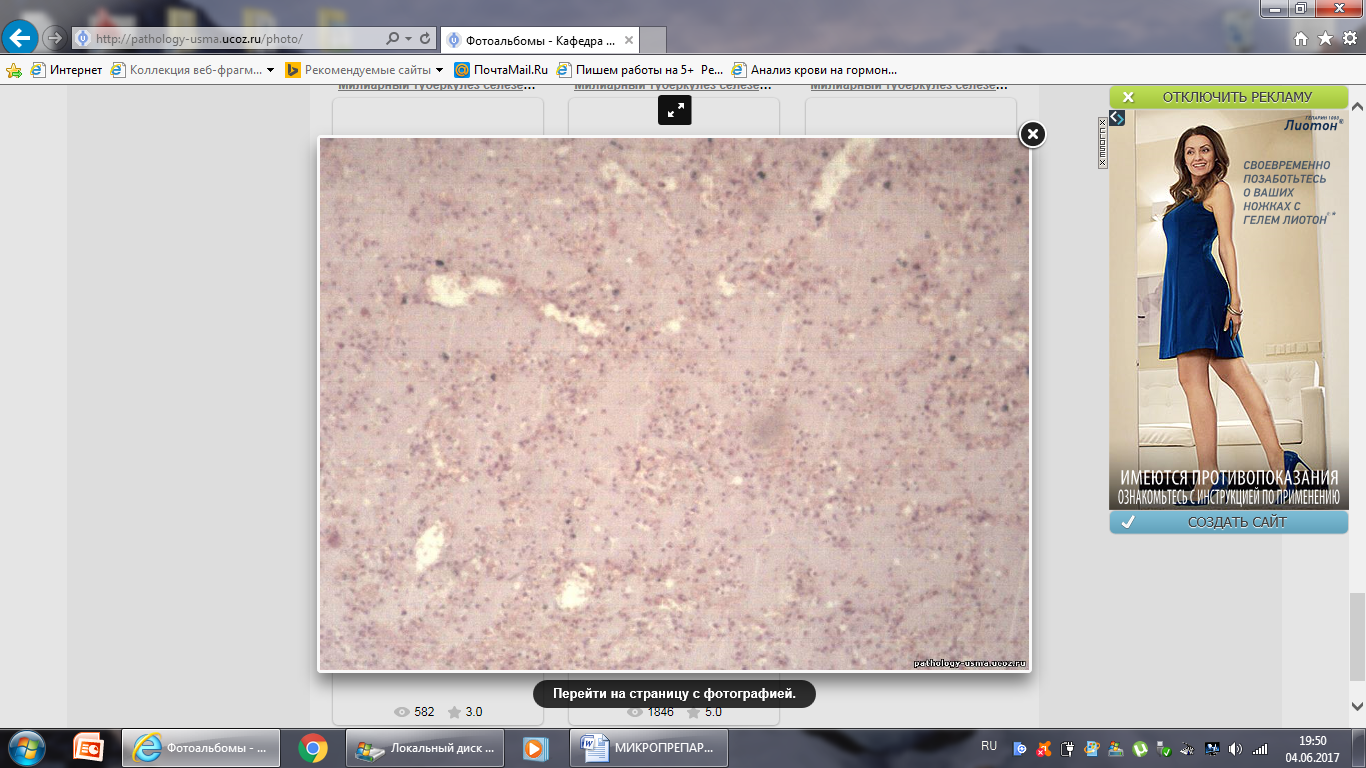Screen dimensions: 1366x768
Task: Click ОТКЛЮЧИТЬ РЕКЛАМУ green button
Action: tap(1229, 97)
